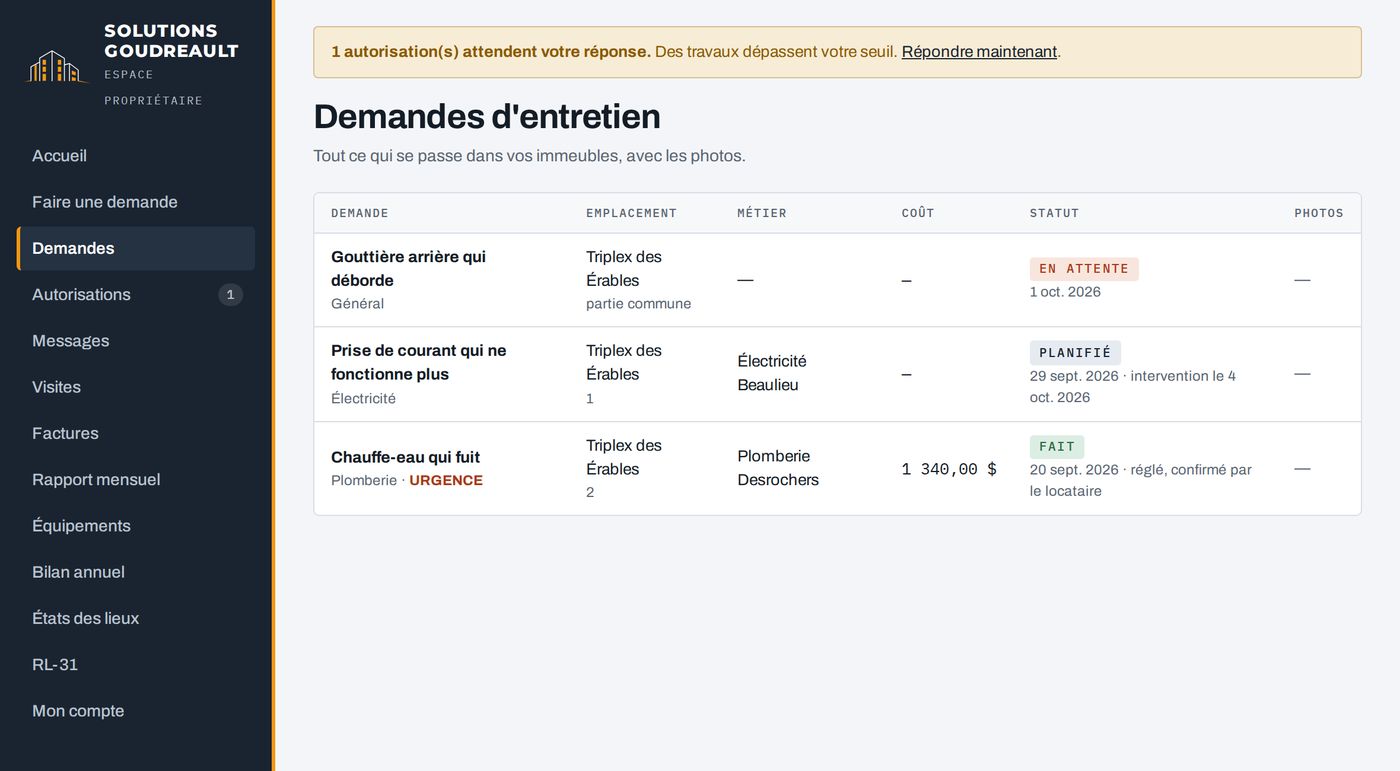1400x771 pixels.
Task: Click the Coût column header
Action: 918,213
